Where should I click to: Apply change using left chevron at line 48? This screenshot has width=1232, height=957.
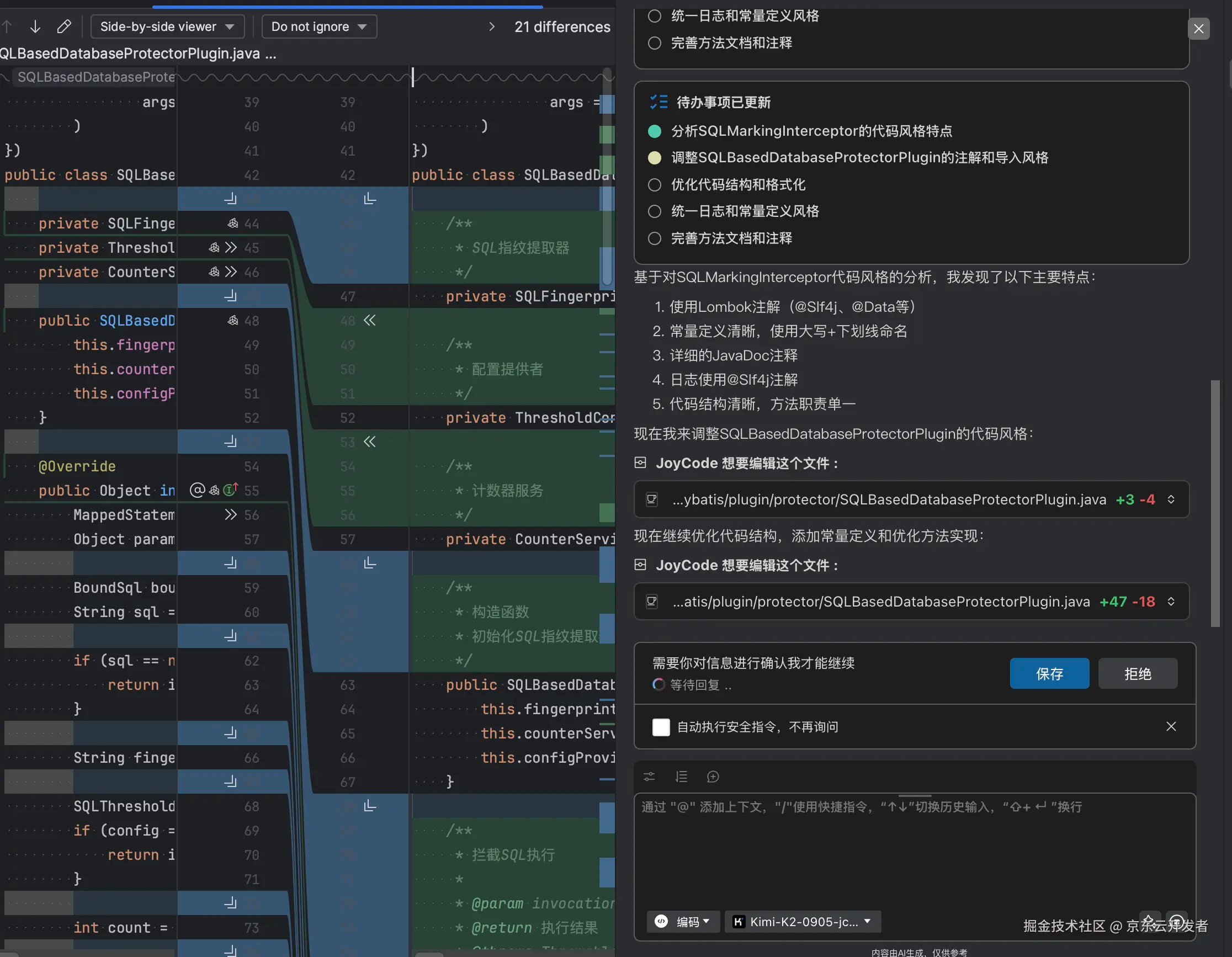(369, 320)
